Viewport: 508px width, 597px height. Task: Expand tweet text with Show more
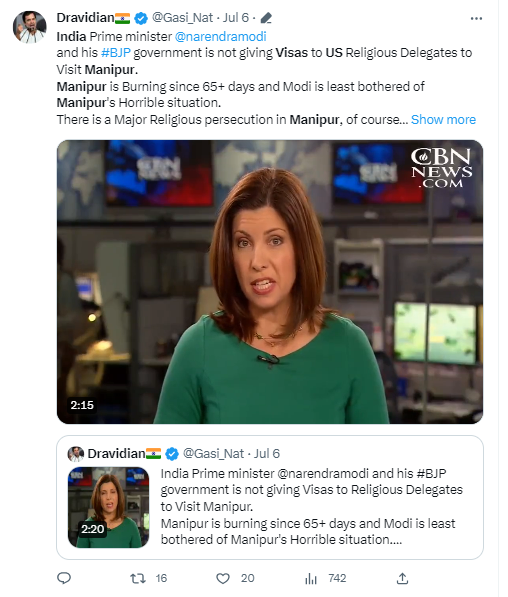(443, 120)
